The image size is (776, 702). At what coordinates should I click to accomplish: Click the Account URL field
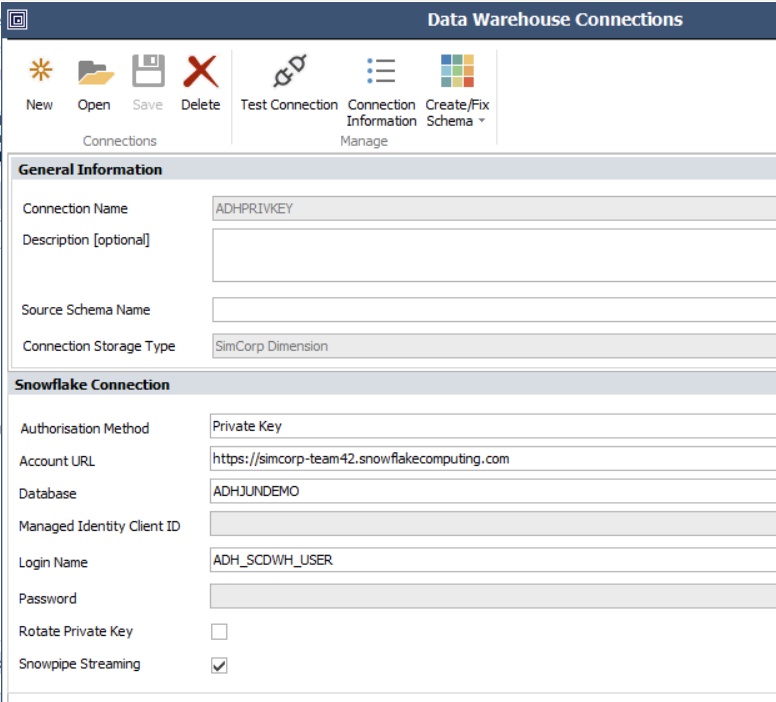pos(493,459)
